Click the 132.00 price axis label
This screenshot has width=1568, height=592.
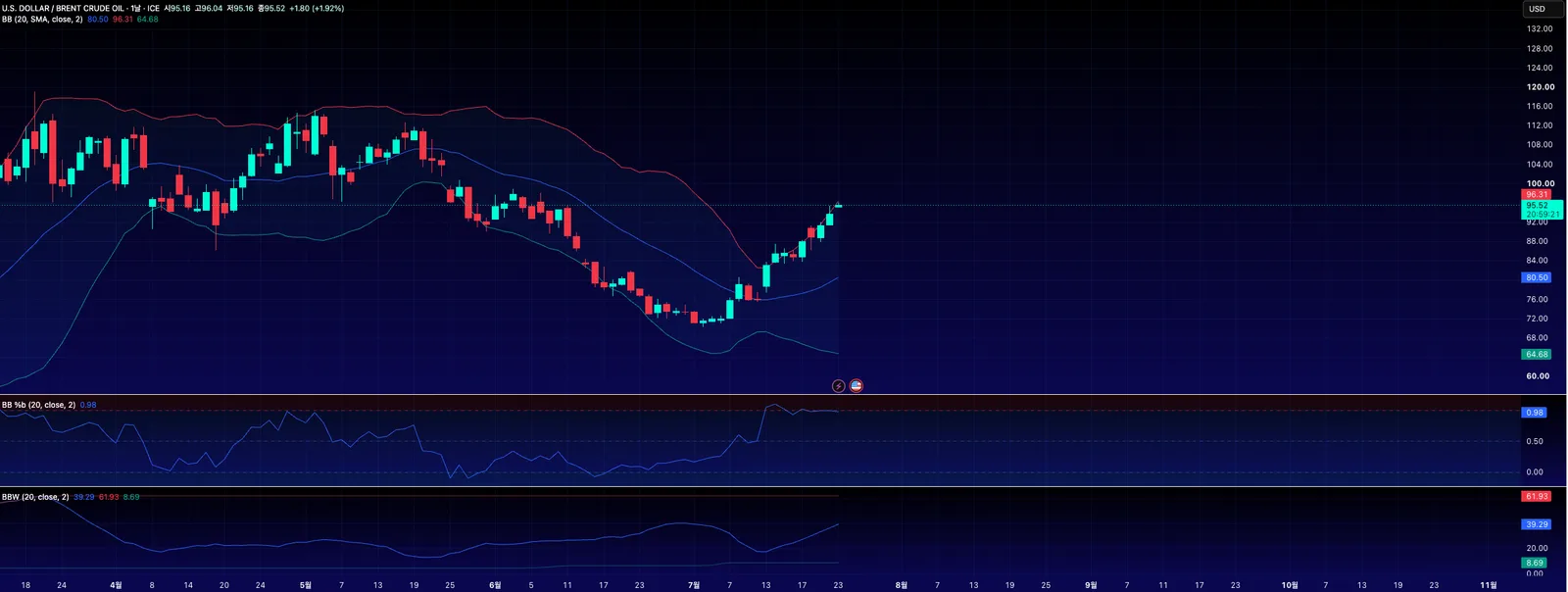1540,29
